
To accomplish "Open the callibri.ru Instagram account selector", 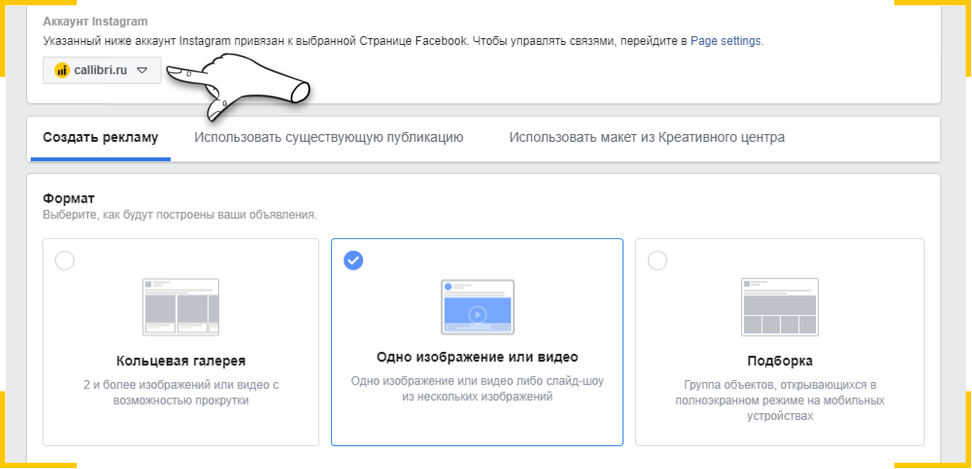I will [x=101, y=70].
